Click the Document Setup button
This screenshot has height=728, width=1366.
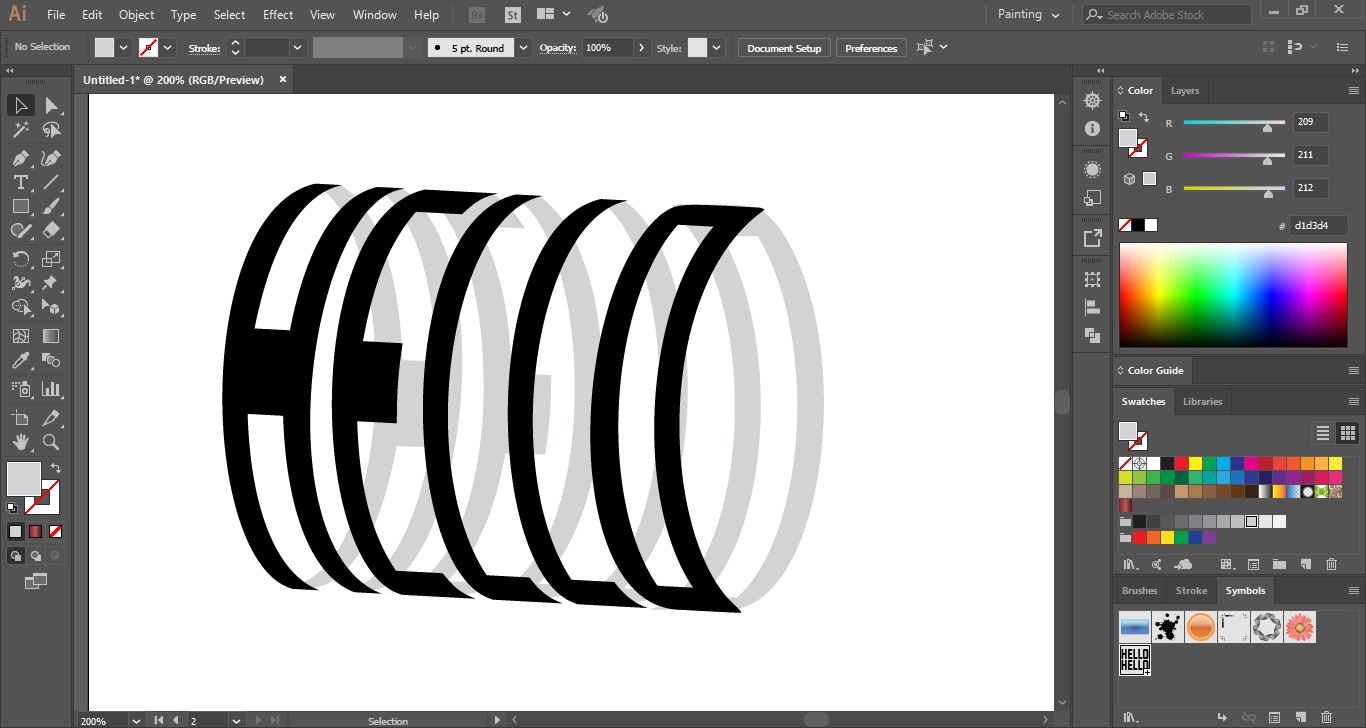(x=783, y=47)
